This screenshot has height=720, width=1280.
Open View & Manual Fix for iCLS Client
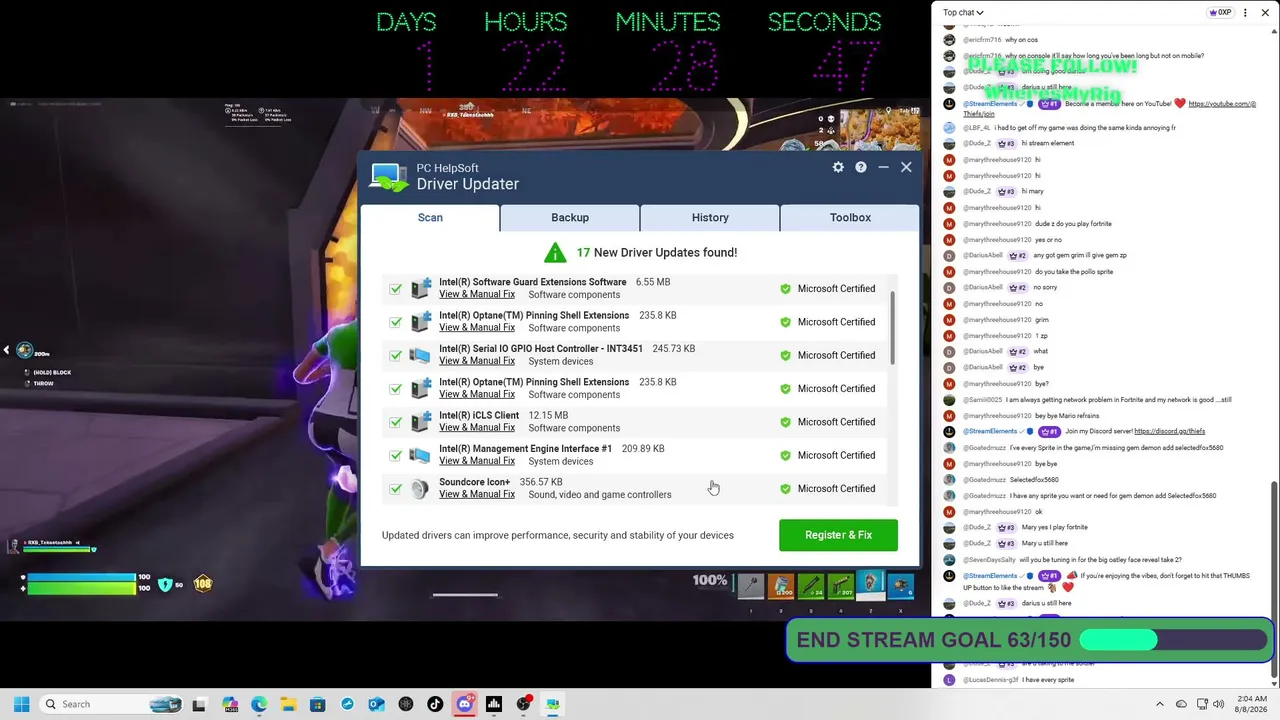[477, 428]
